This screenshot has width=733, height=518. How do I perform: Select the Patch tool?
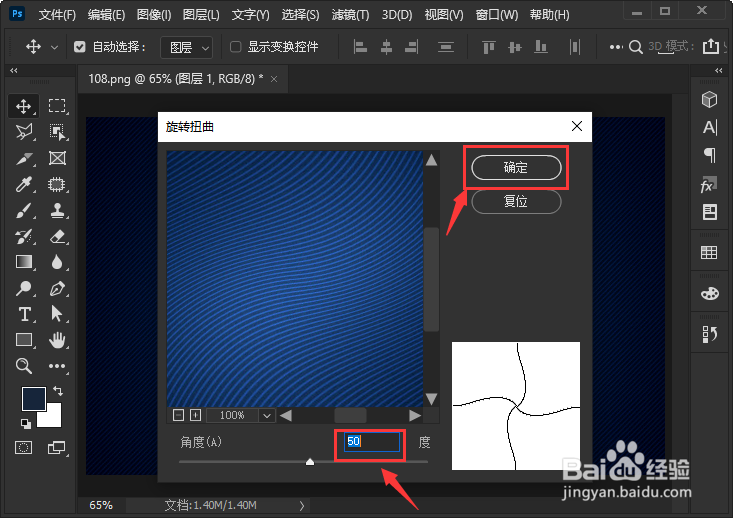click(x=57, y=185)
